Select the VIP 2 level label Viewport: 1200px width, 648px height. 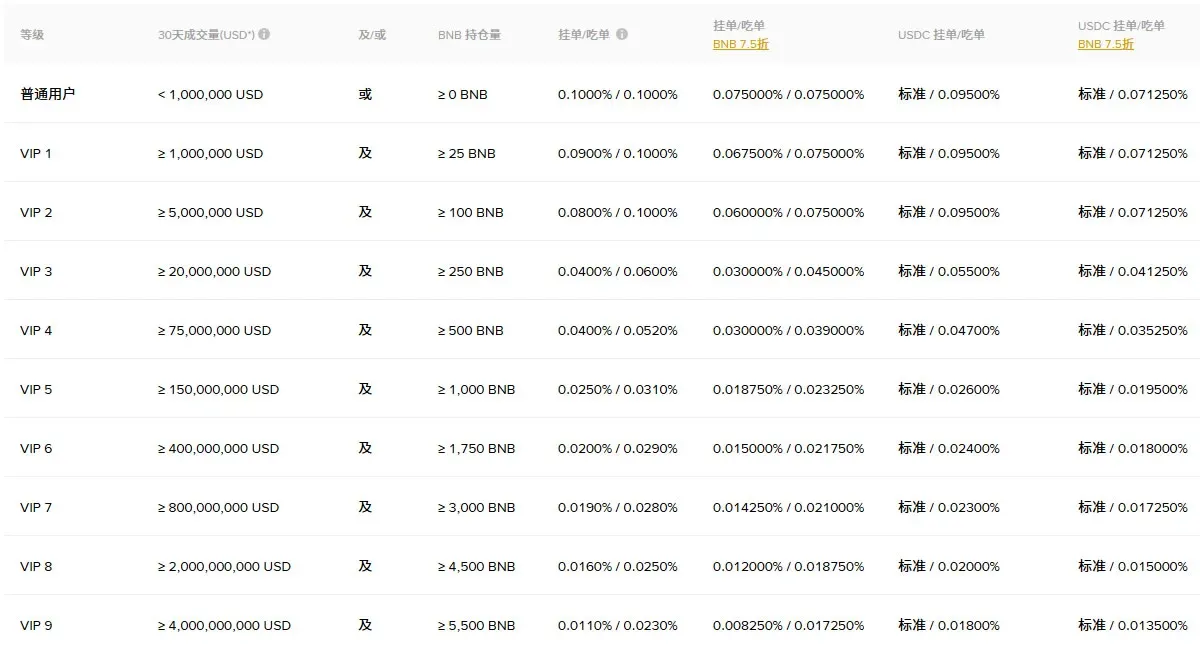click(36, 212)
